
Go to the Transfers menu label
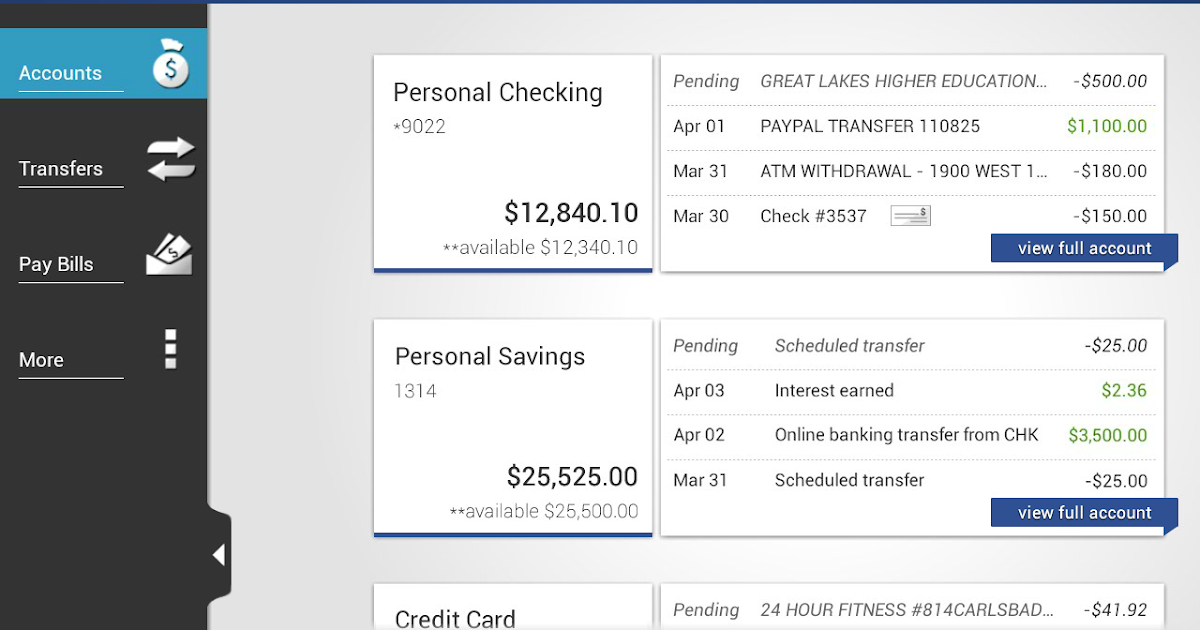pyautogui.click(x=61, y=169)
